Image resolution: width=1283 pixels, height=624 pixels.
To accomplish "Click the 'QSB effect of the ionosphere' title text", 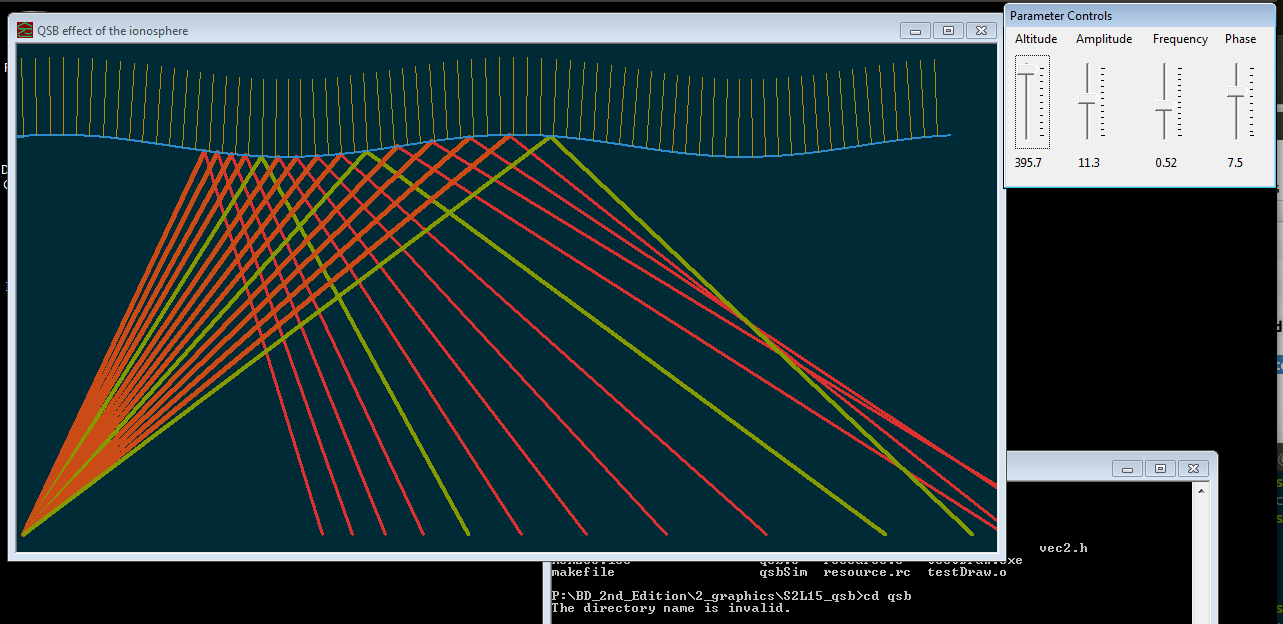I will 113,31.
